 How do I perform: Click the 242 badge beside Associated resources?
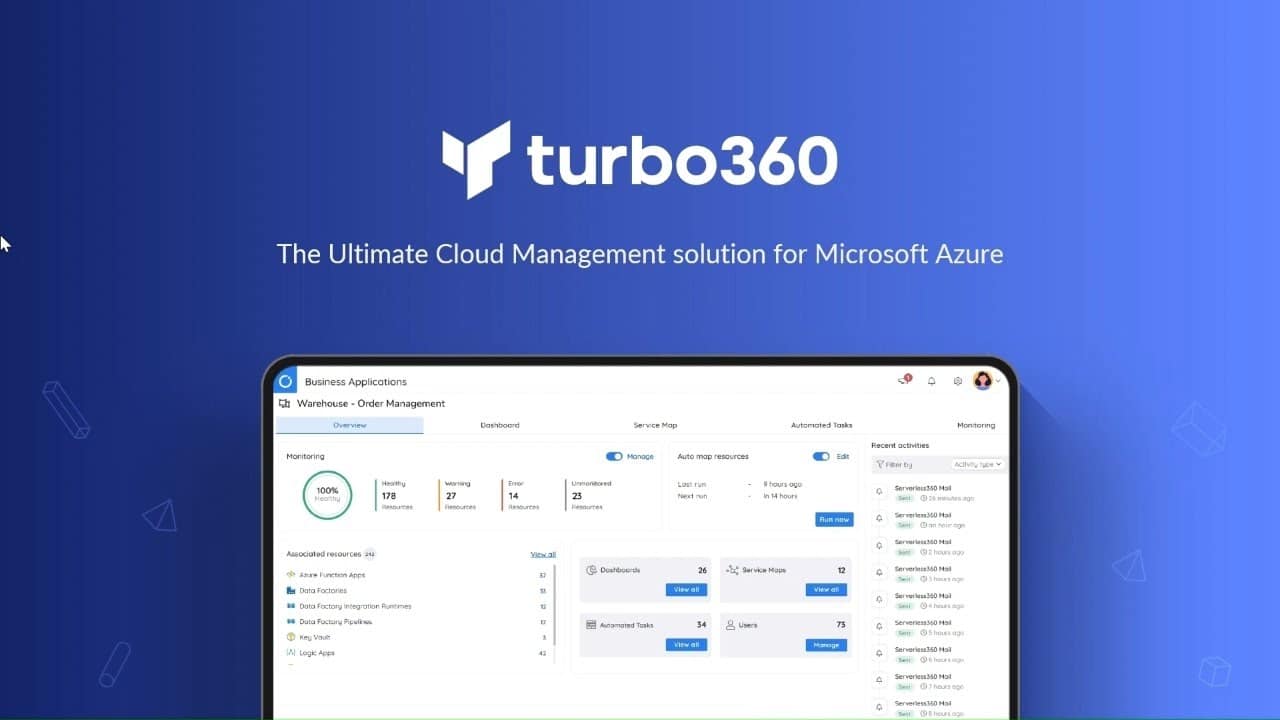click(369, 554)
